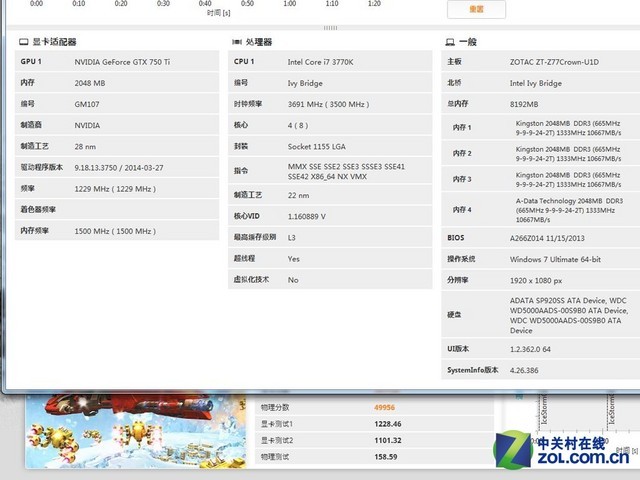Select the 'GM107' code name value
This screenshot has height=480, width=640.
(87, 104)
